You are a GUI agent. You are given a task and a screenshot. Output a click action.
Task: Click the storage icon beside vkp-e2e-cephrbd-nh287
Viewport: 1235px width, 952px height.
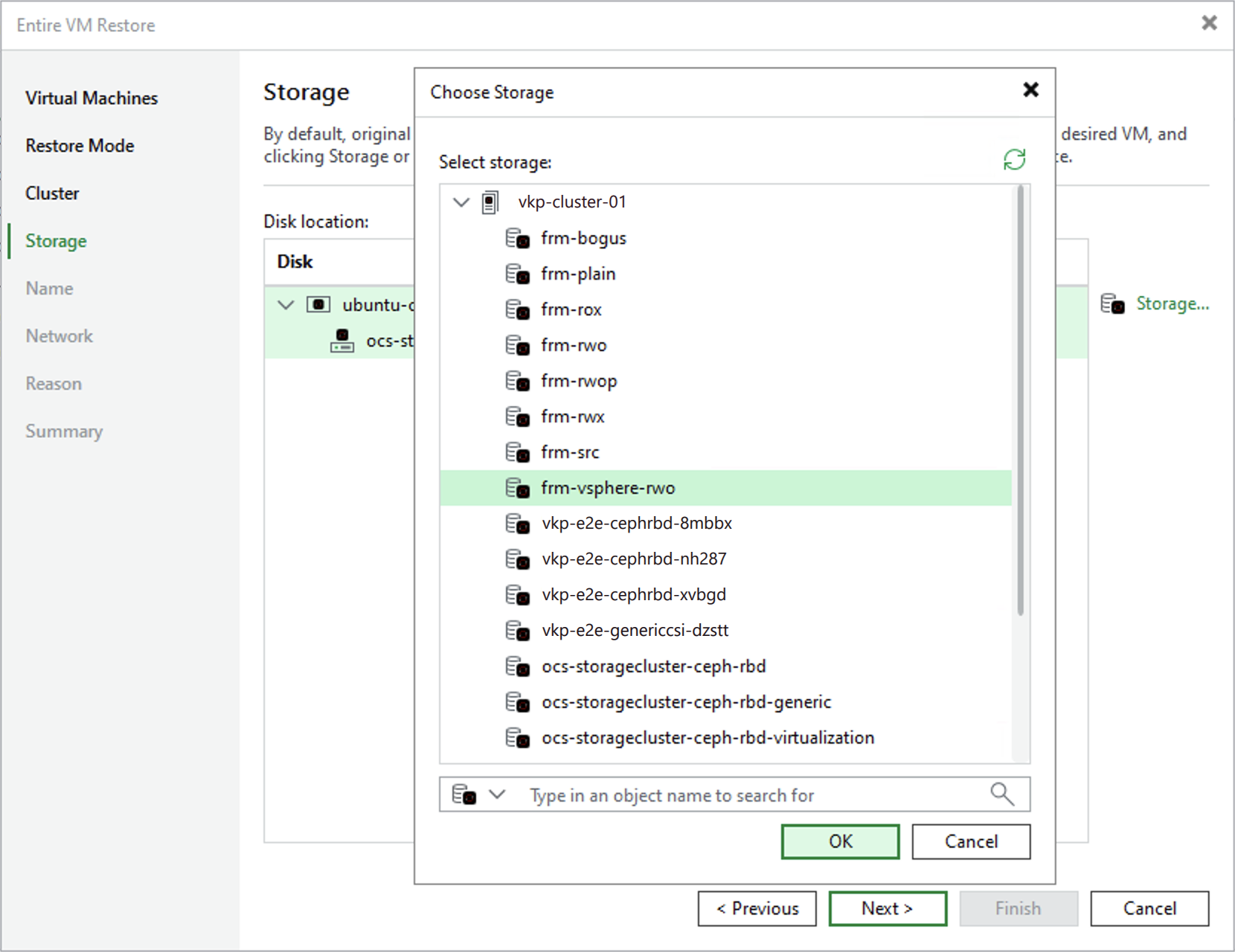[x=517, y=560]
